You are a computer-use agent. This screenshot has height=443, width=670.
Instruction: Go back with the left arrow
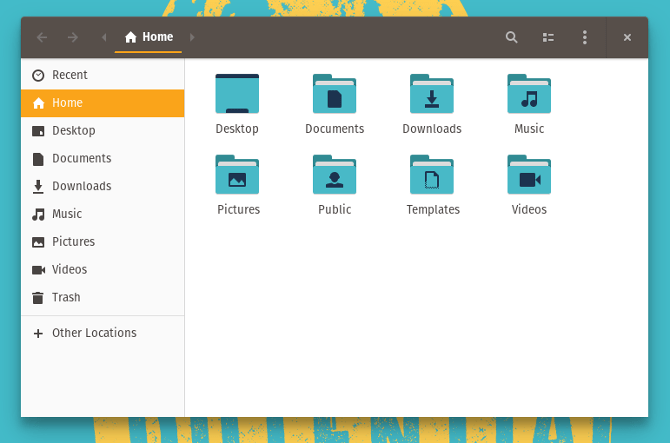[x=42, y=38]
